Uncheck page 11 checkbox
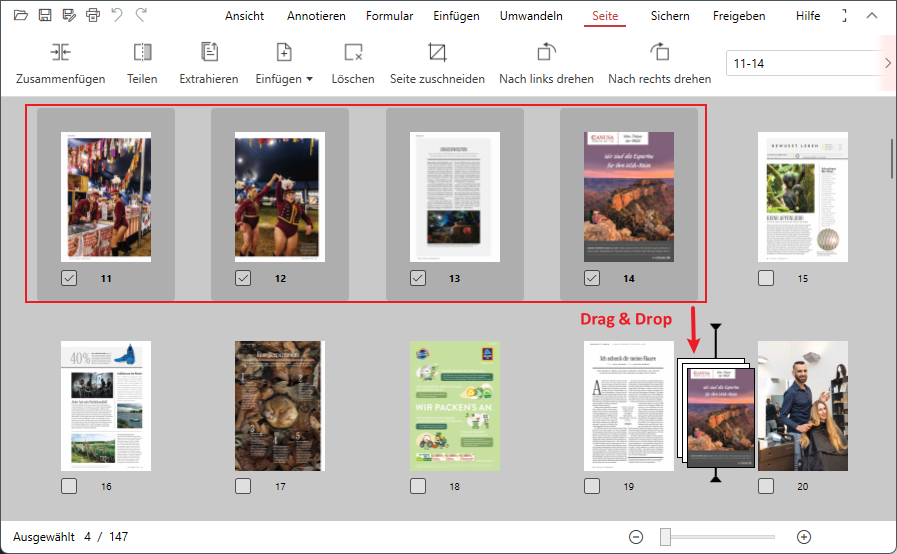Image resolution: width=897 pixels, height=554 pixels. pos(69,278)
